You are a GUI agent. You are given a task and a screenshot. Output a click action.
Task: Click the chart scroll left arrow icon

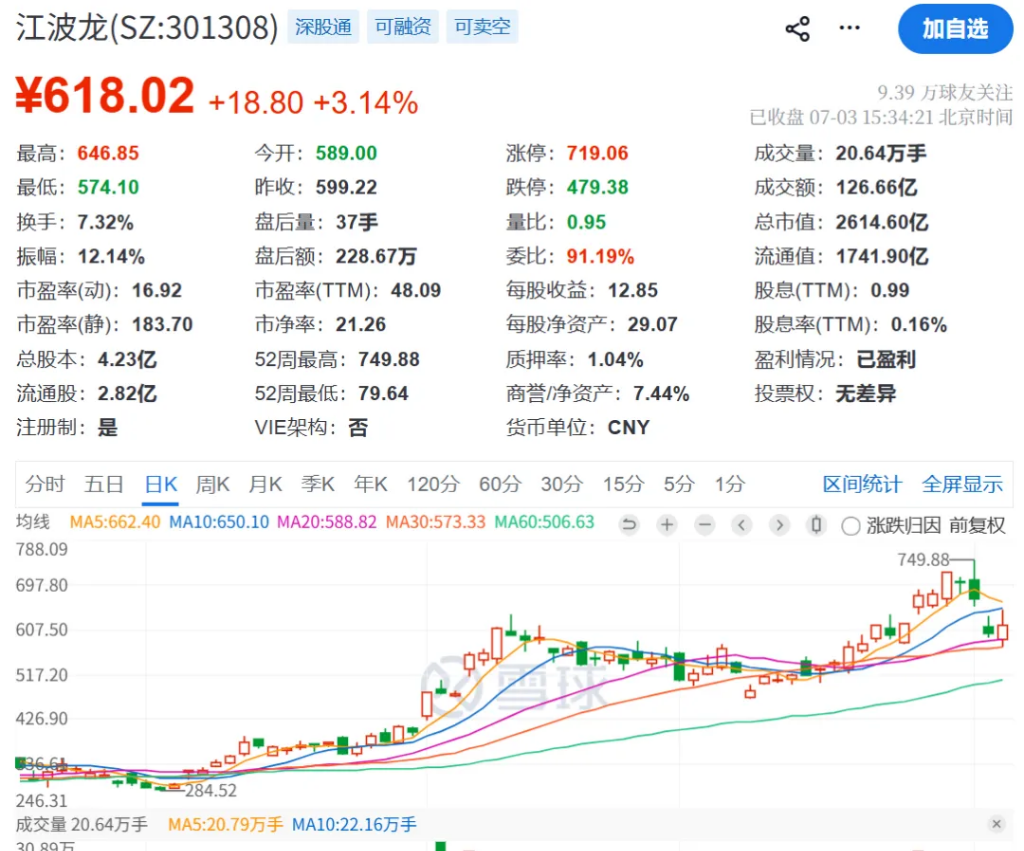742,524
